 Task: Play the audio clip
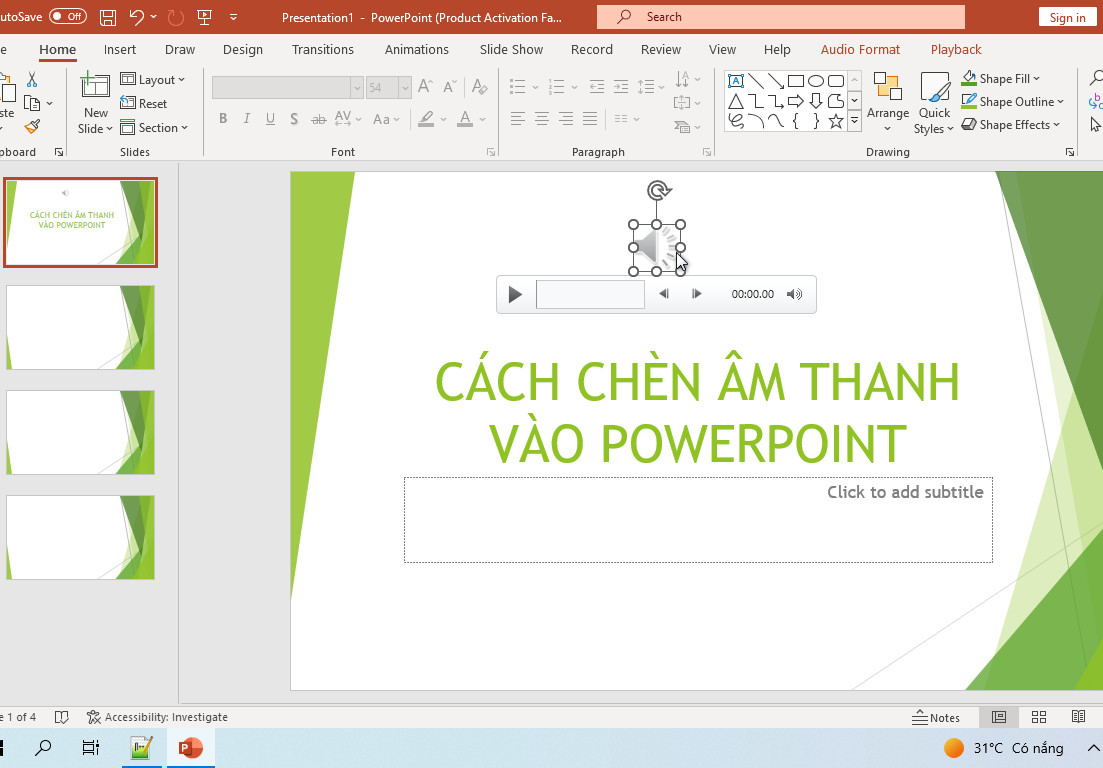pyautogui.click(x=515, y=294)
